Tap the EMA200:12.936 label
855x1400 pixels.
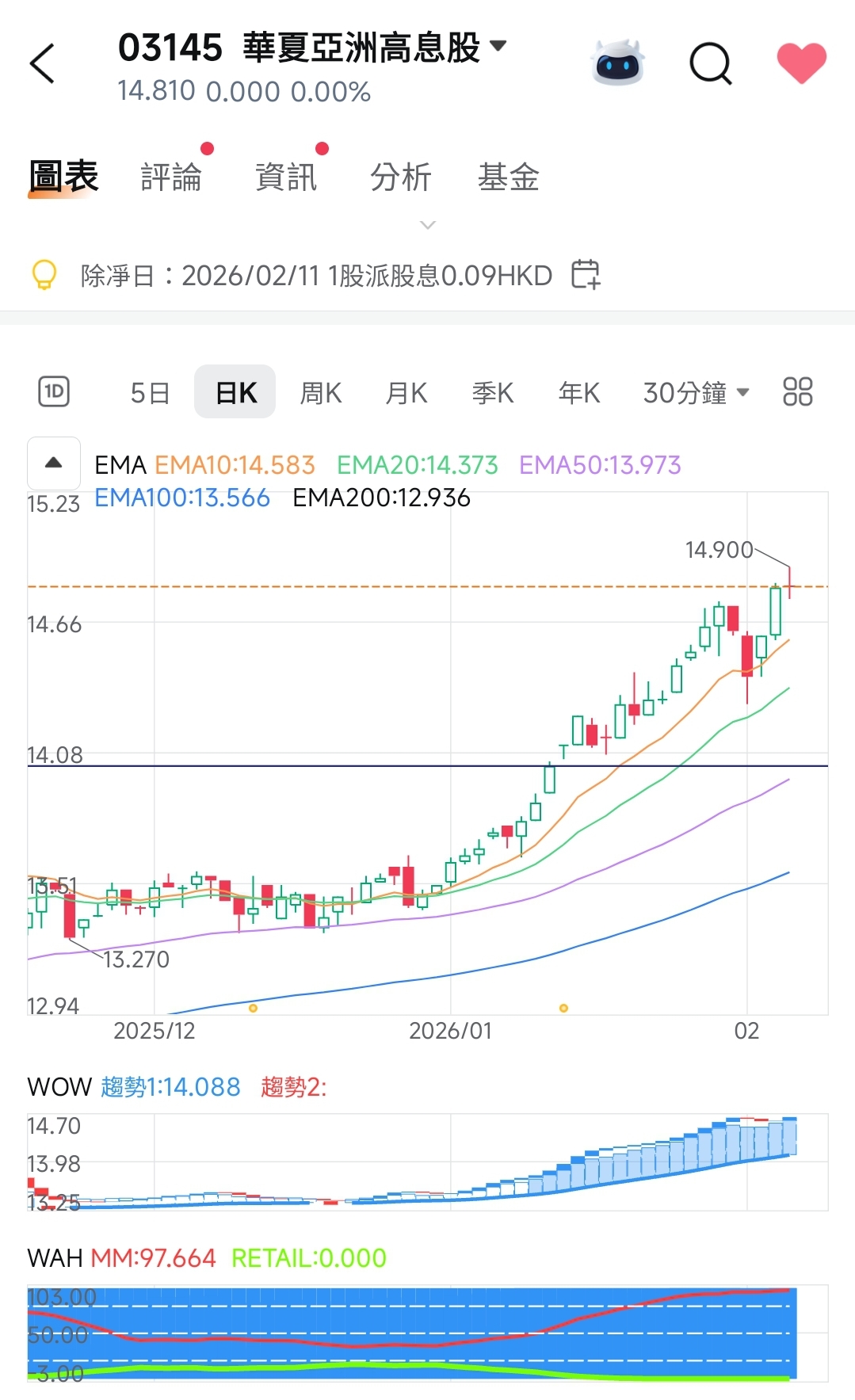coord(381,498)
